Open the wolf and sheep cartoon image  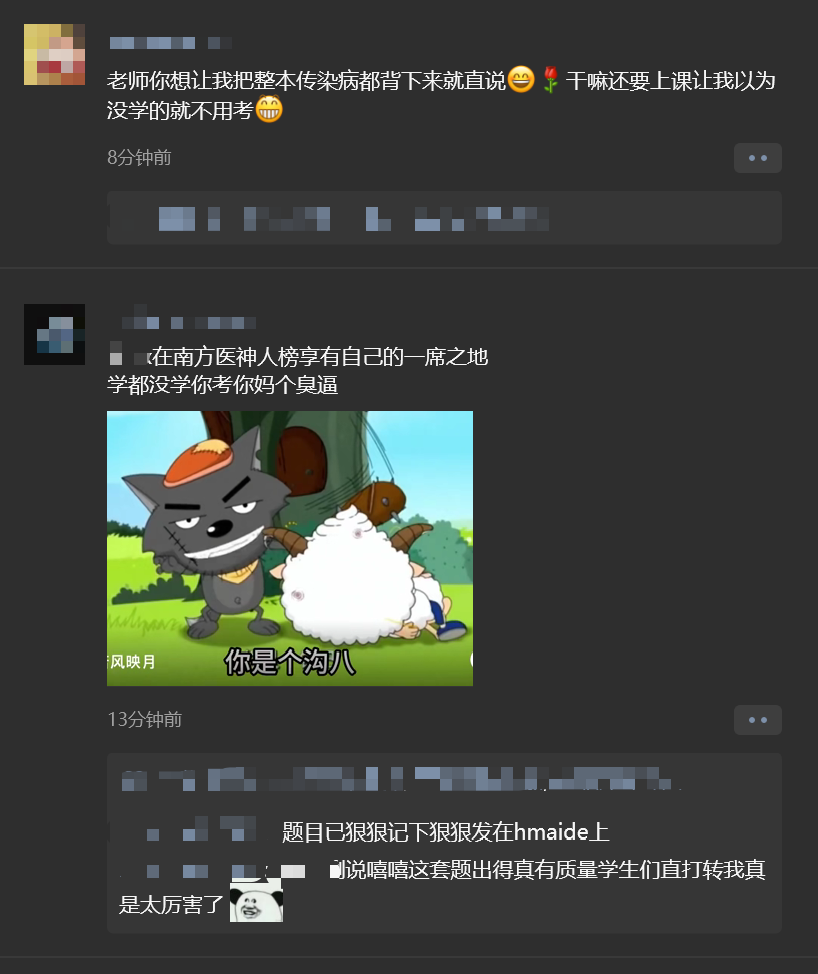tap(289, 548)
